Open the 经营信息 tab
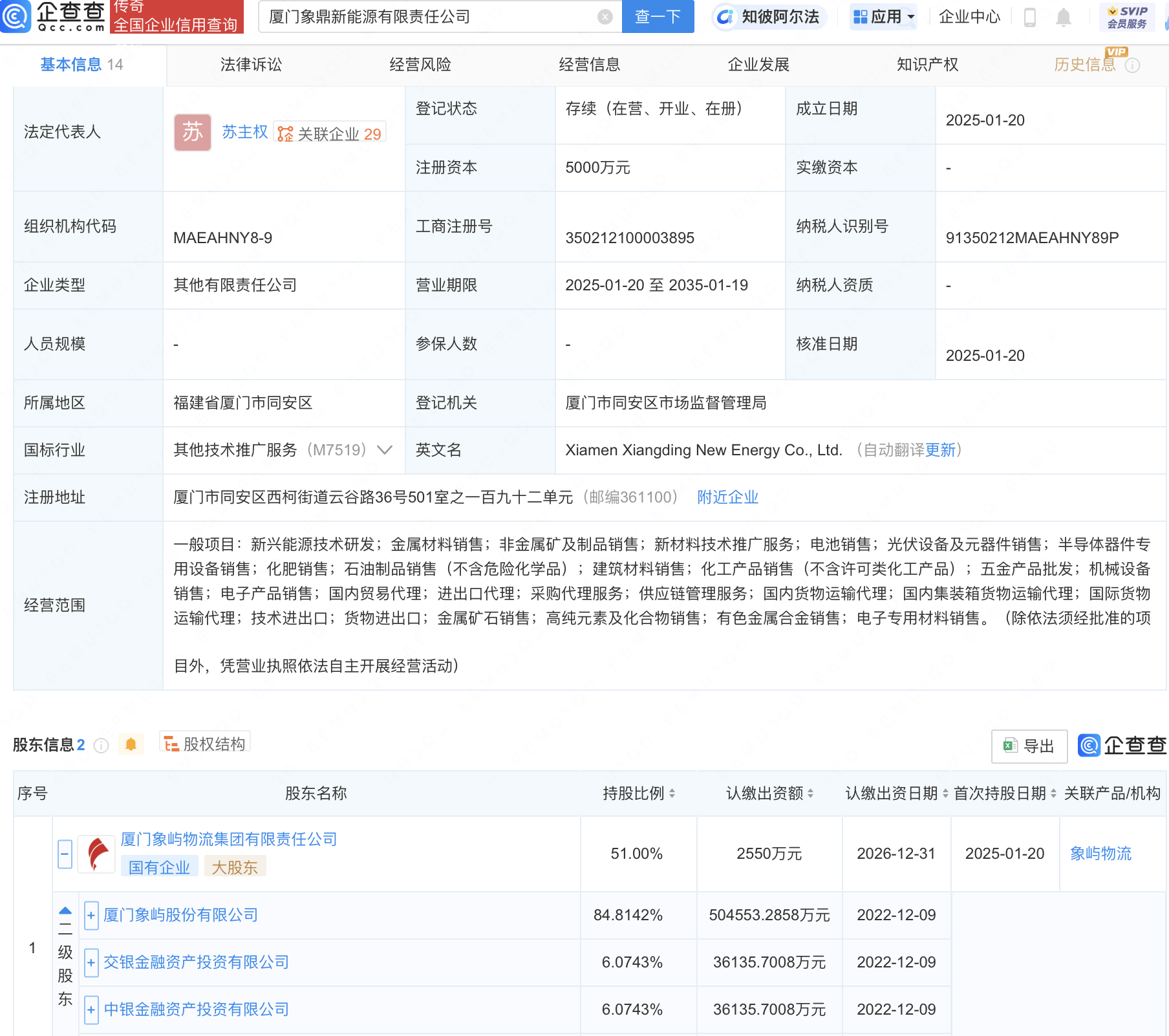 click(x=590, y=65)
